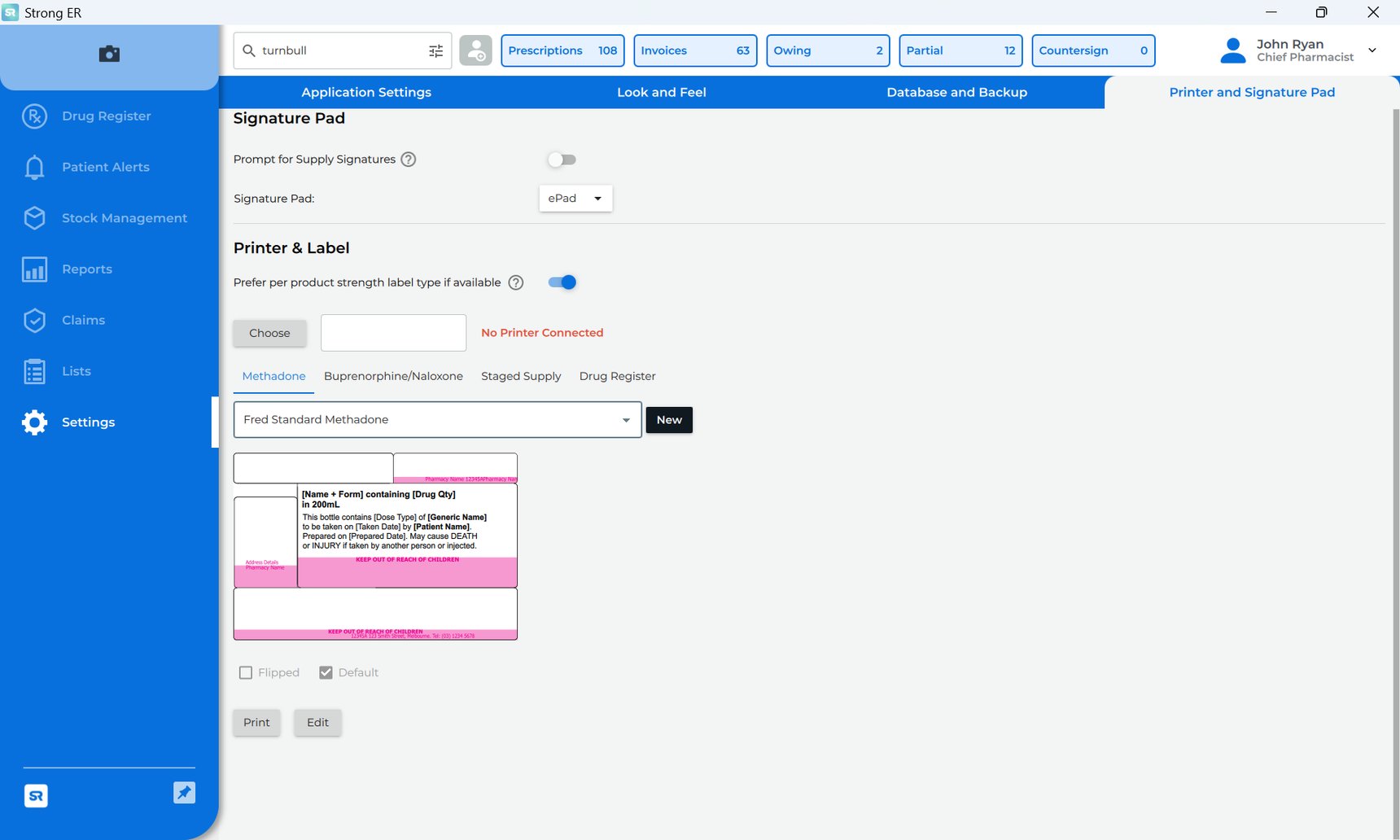Click the Strong ER logo at sidebar bottom
The height and width of the screenshot is (840, 1400).
(x=36, y=796)
